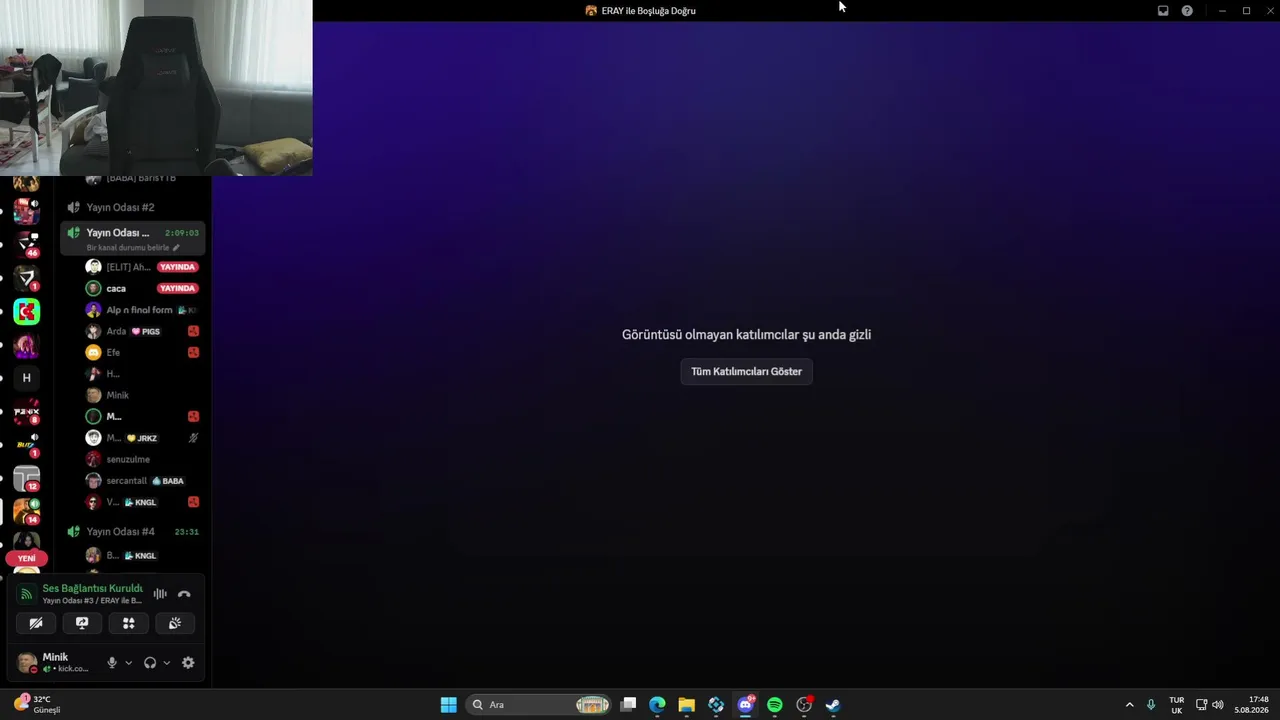The height and width of the screenshot is (720, 1280).
Task: Open F2NIX server with badge 8
Action: pos(27,411)
